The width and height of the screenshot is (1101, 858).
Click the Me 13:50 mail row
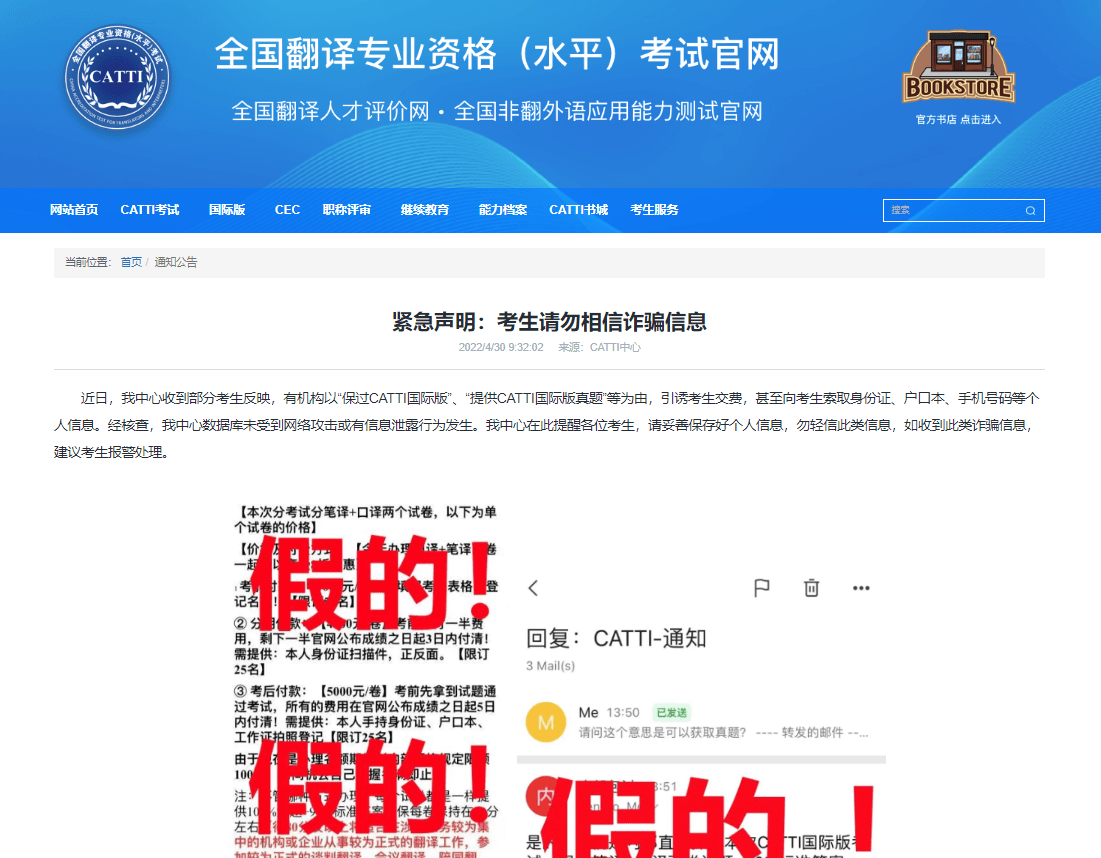701,722
